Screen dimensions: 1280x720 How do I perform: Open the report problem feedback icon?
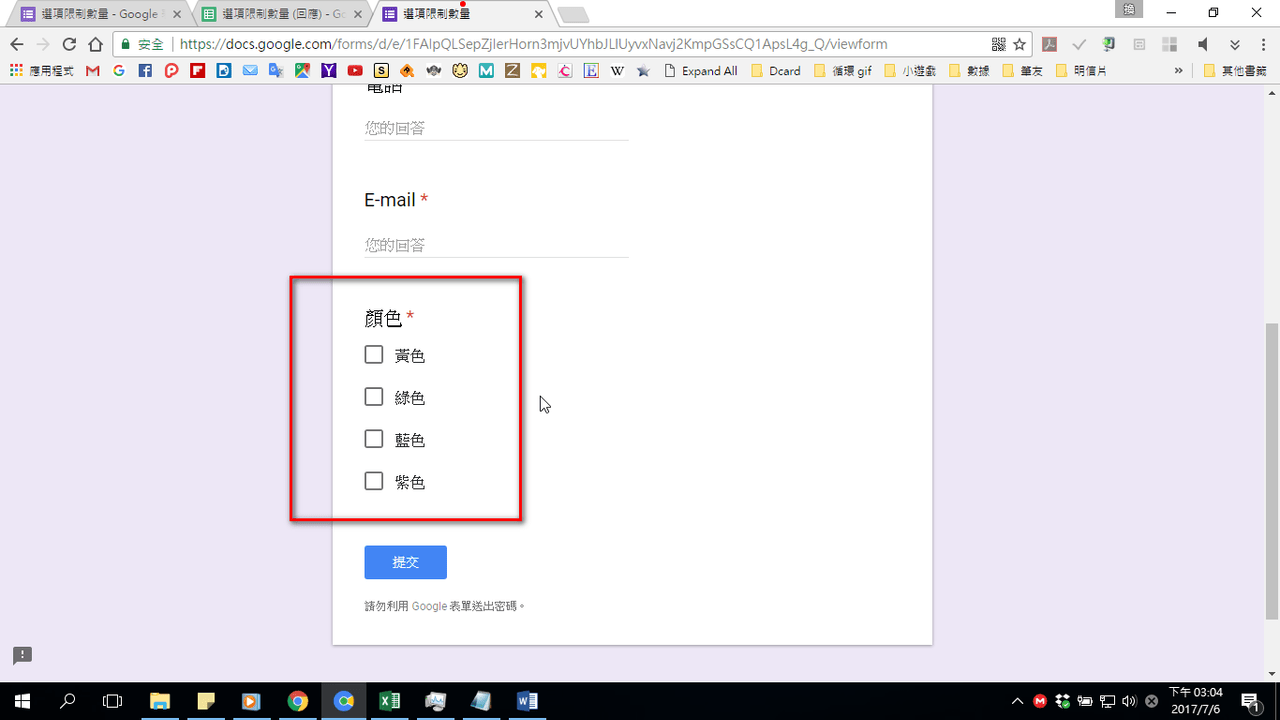pos(23,655)
